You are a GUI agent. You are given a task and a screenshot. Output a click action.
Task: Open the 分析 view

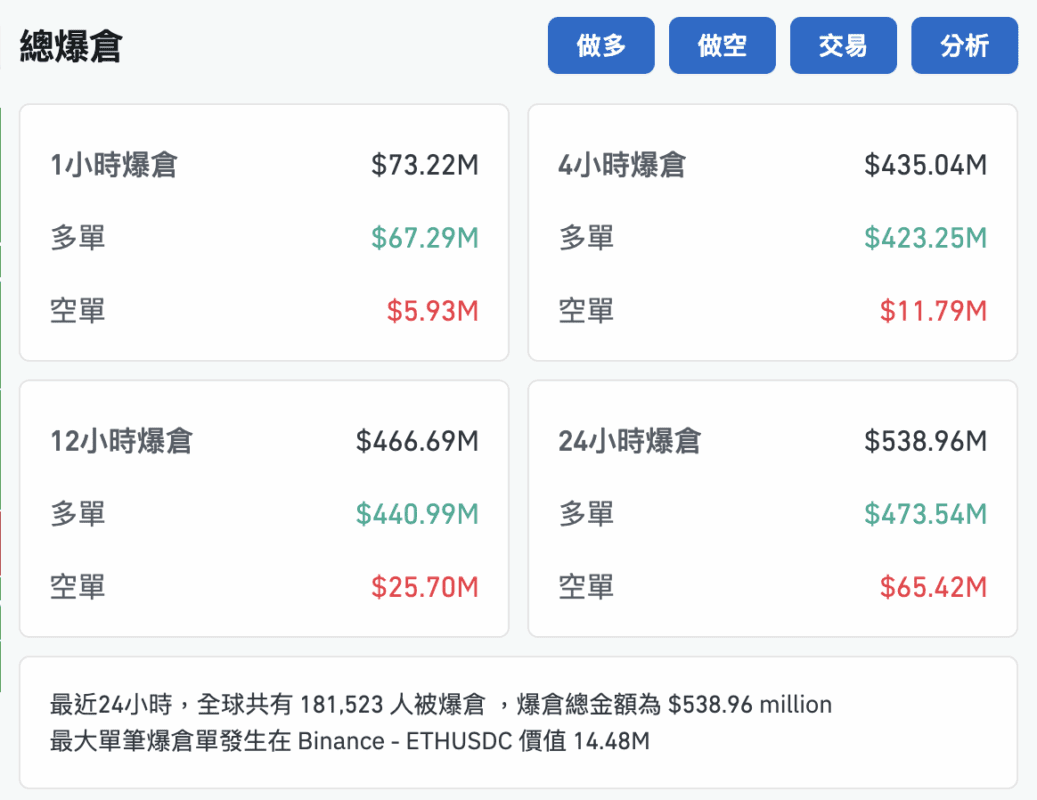click(x=964, y=45)
